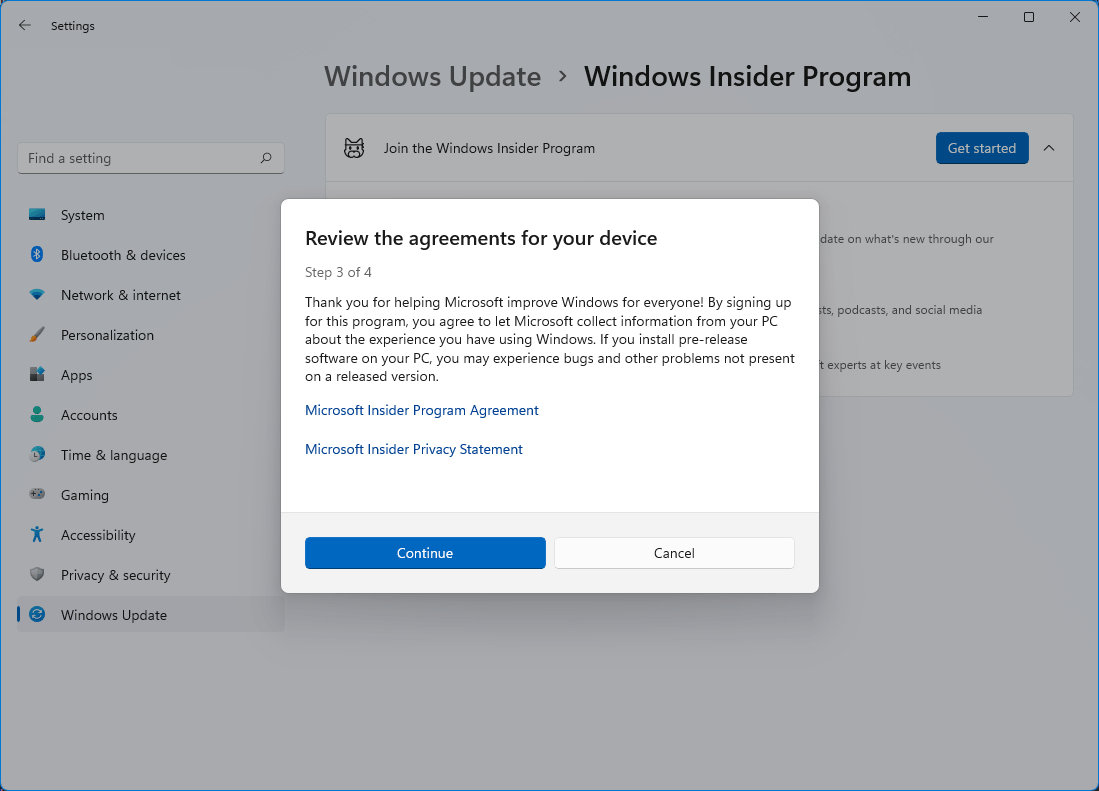1099x791 pixels.
Task: Focus the Find a setting search box
Action: 140,158
